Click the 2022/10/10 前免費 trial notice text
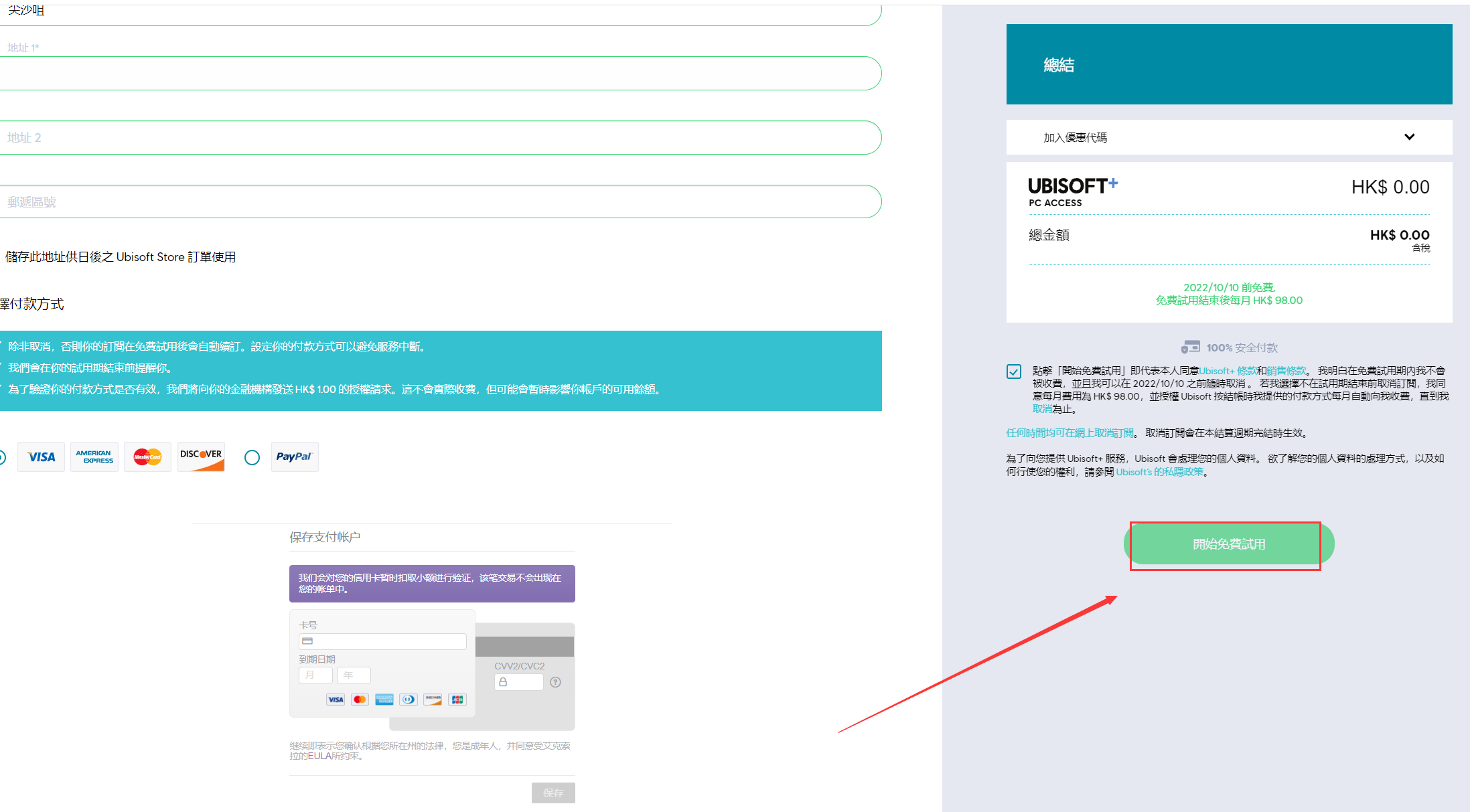The image size is (1470, 812). (1229, 287)
